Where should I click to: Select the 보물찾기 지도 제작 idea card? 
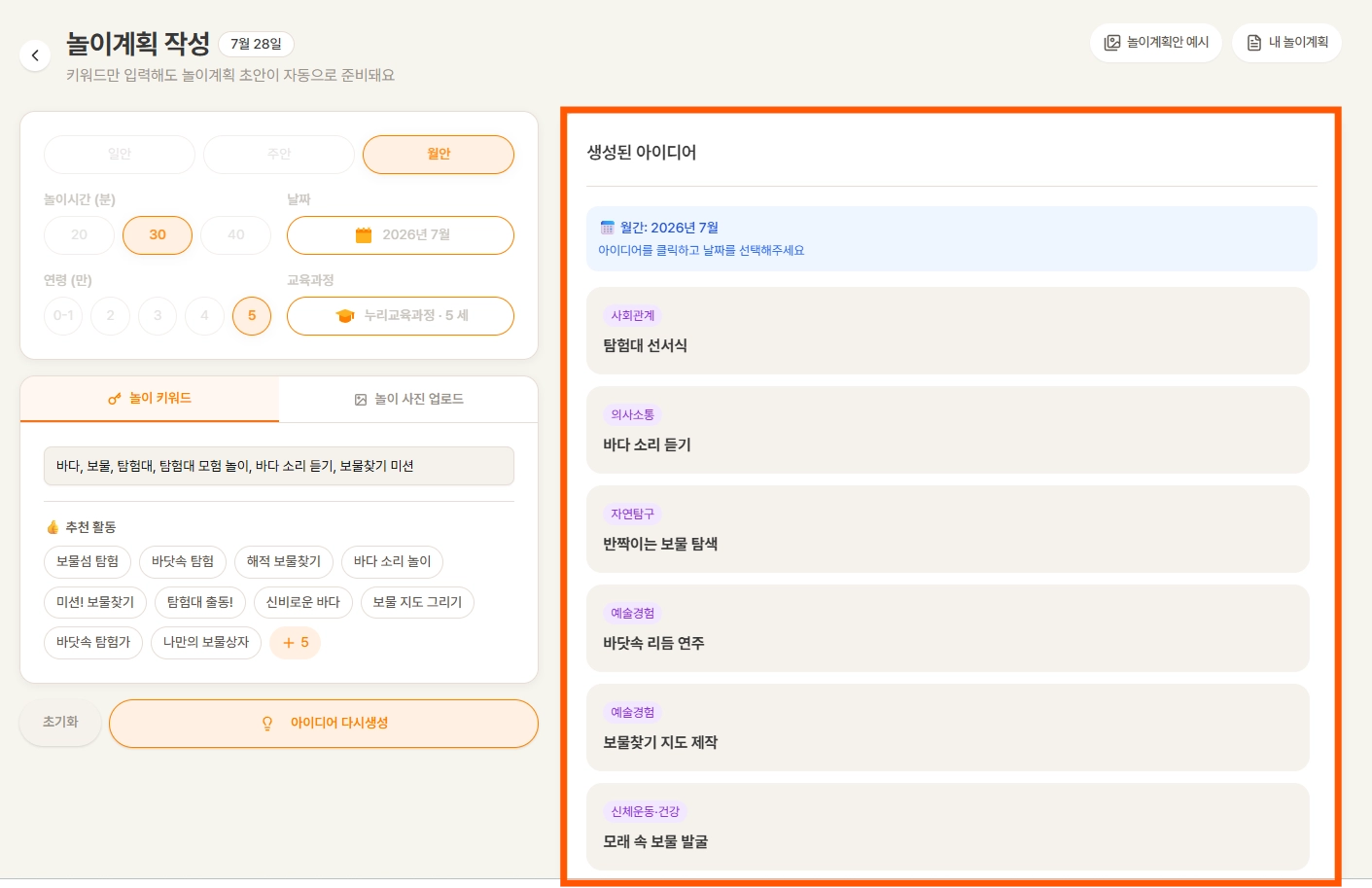948,728
